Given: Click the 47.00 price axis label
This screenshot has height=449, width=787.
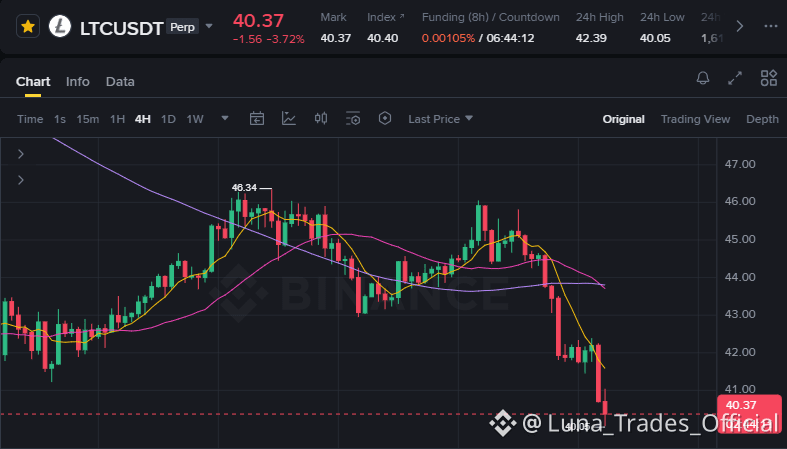Looking at the screenshot, I should coord(740,164).
